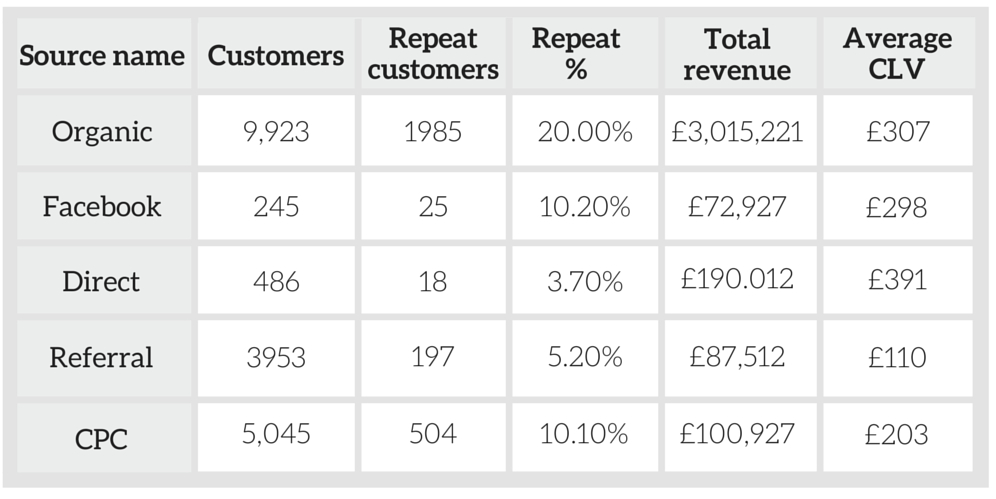Image resolution: width=996 pixels, height=499 pixels.
Task: Select the Organic row label
Action: pyautogui.click(x=102, y=132)
